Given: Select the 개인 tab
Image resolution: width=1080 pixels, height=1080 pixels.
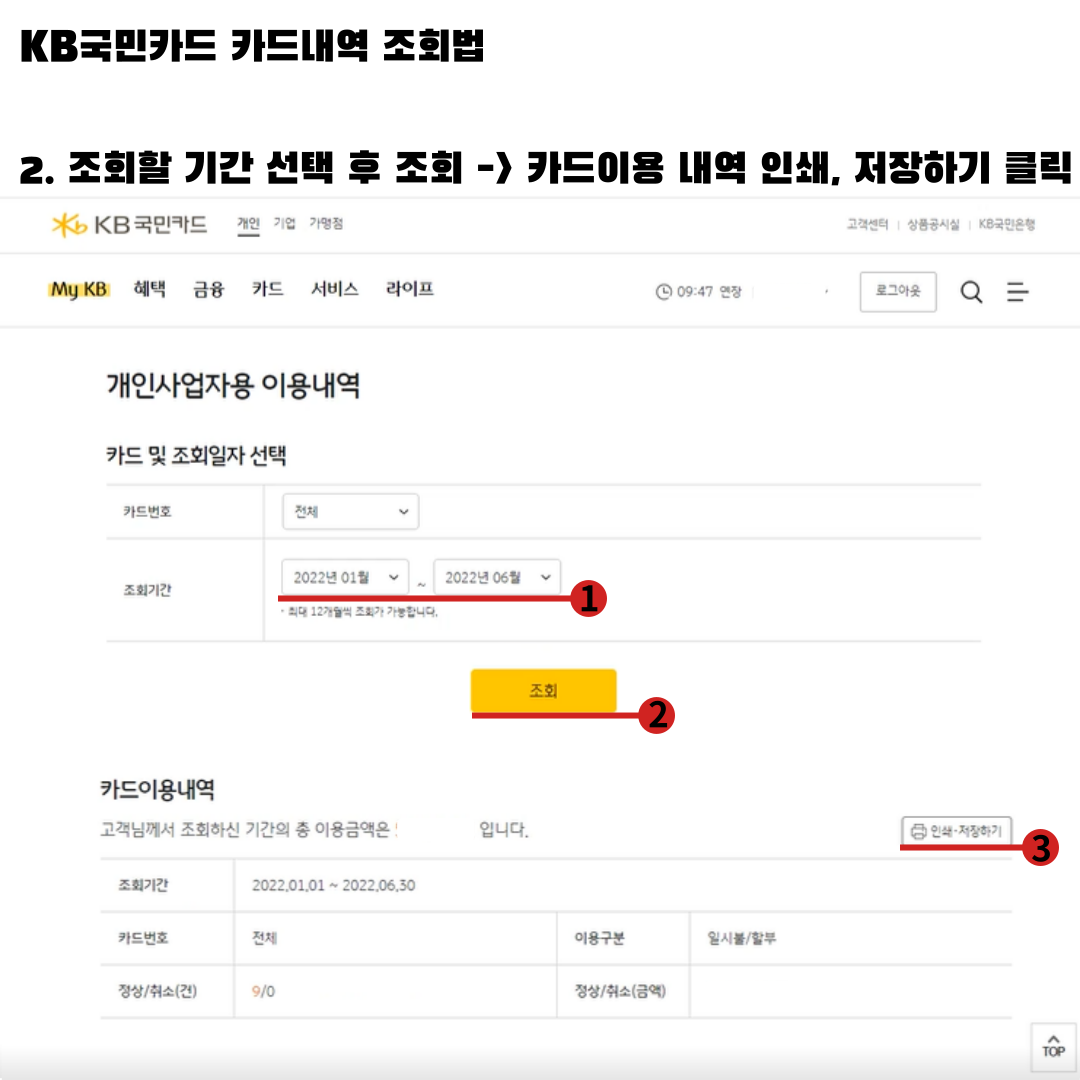Looking at the screenshot, I should 248,224.
